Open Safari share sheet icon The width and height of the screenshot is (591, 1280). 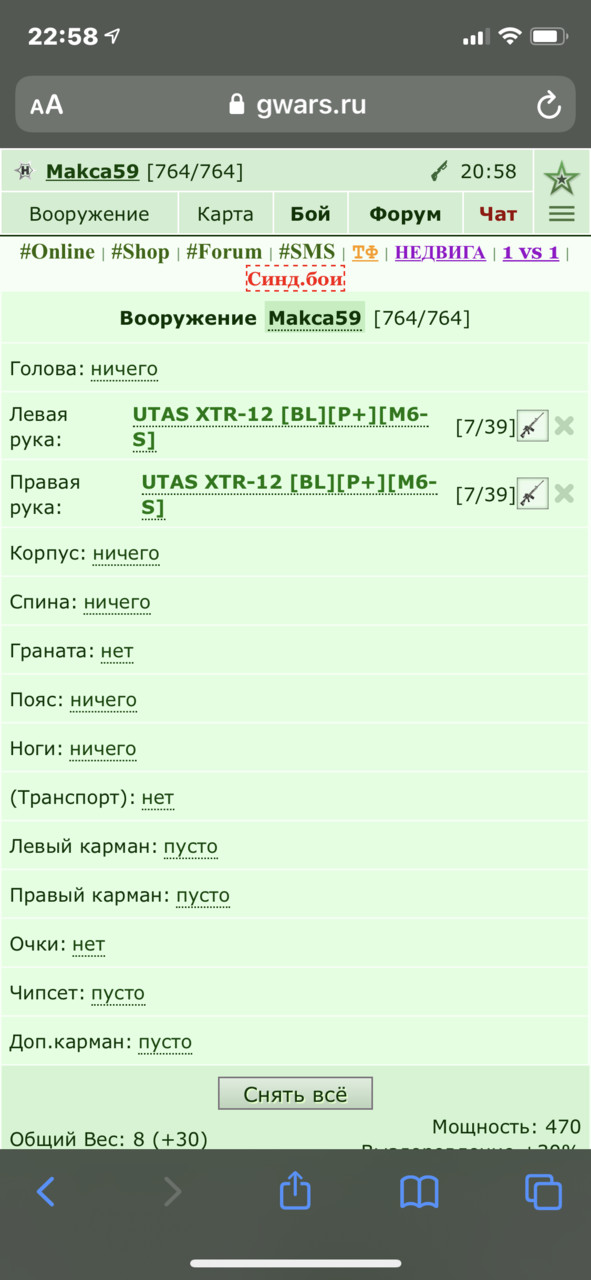pyautogui.click(x=295, y=1190)
